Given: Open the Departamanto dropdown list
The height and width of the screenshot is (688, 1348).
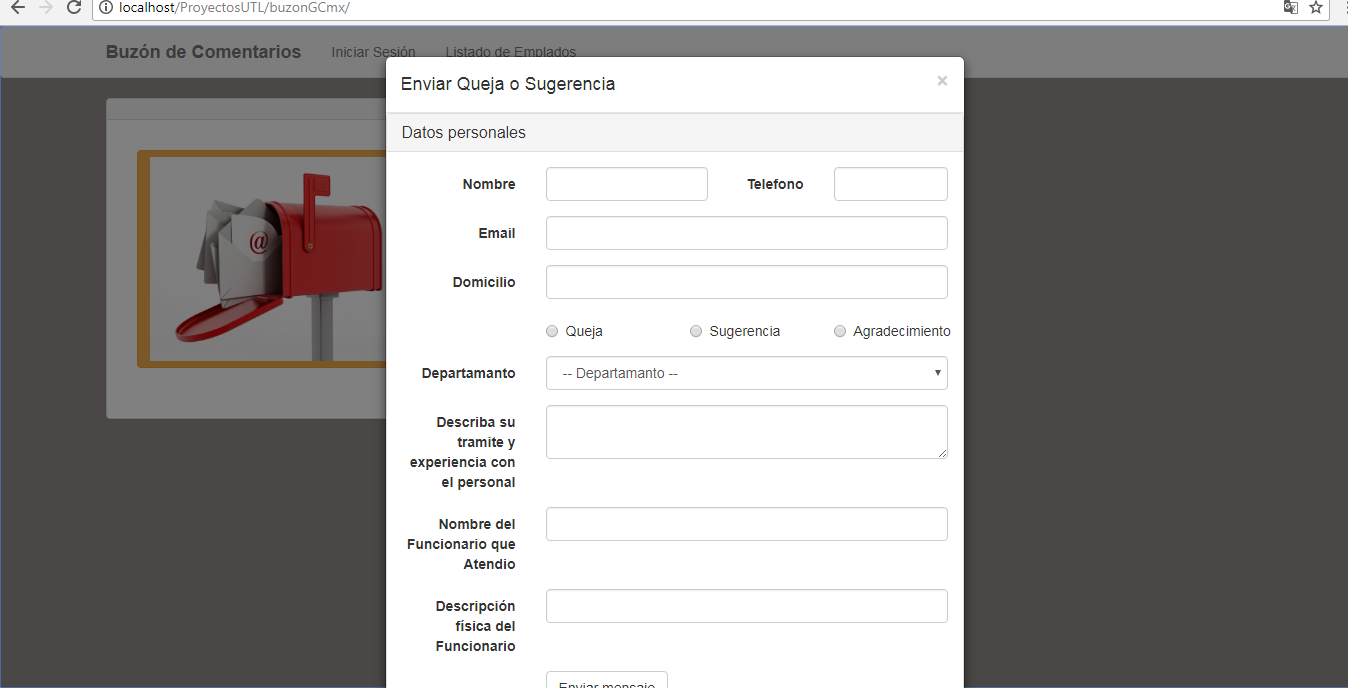Looking at the screenshot, I should [746, 373].
